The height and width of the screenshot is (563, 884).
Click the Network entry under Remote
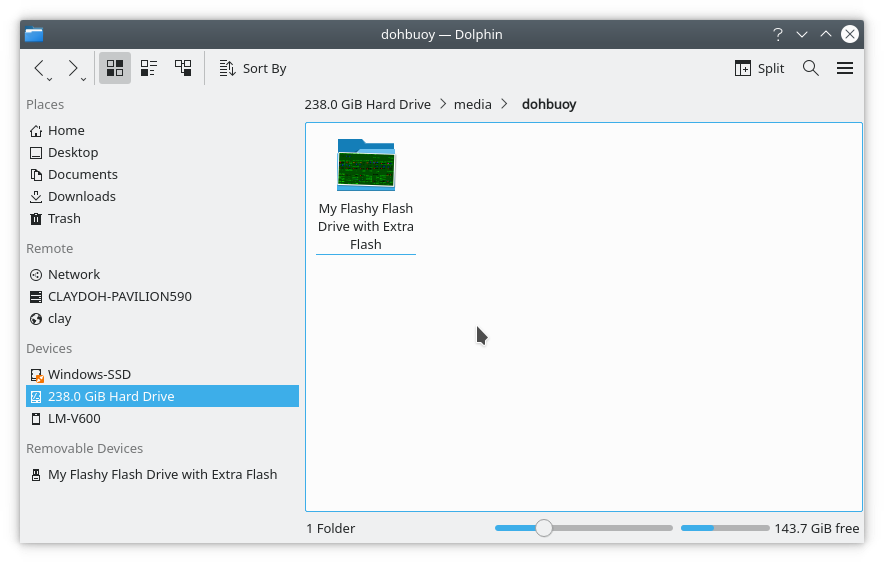pyautogui.click(x=74, y=274)
